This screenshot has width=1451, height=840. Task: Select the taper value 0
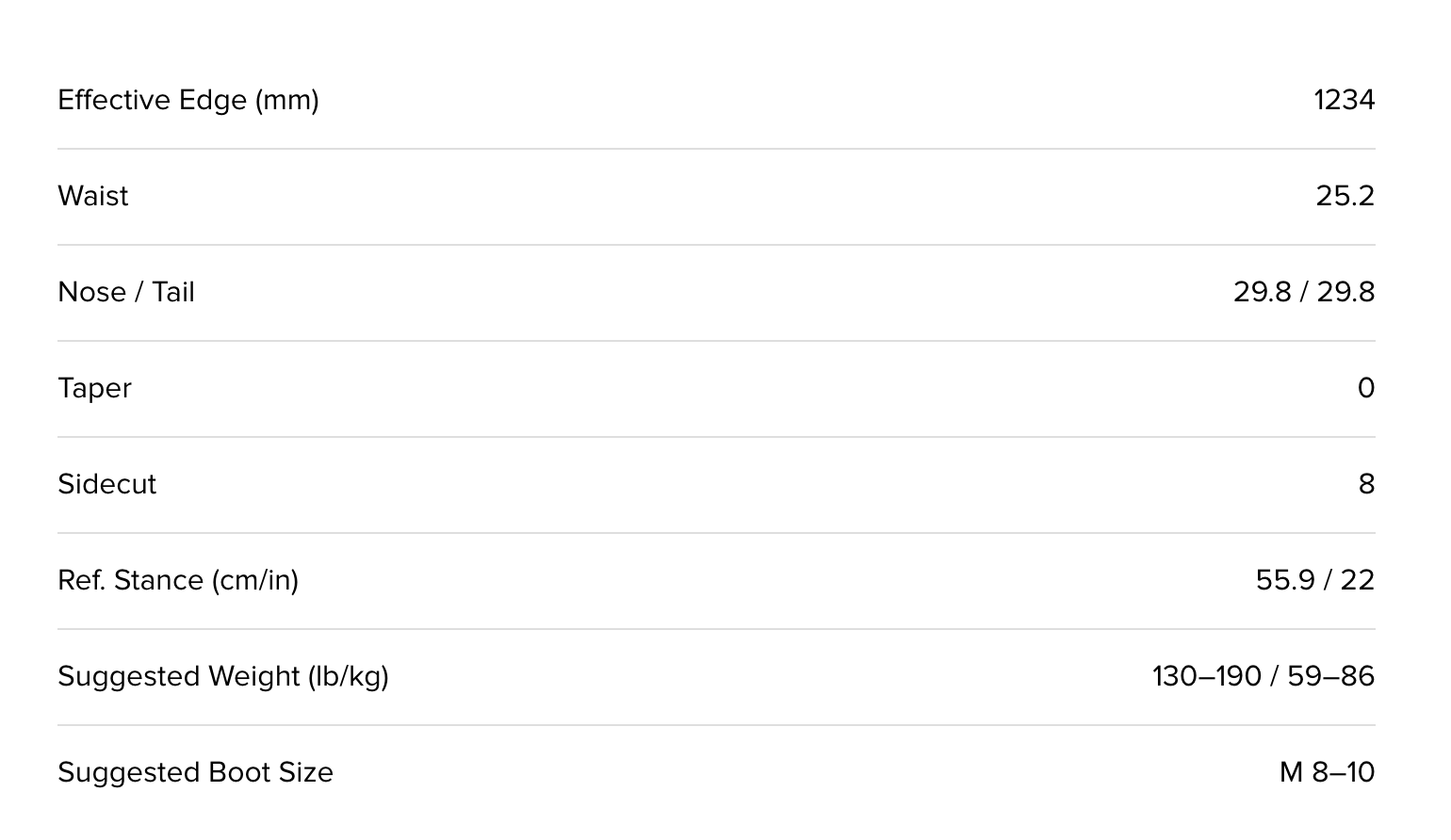1365,388
